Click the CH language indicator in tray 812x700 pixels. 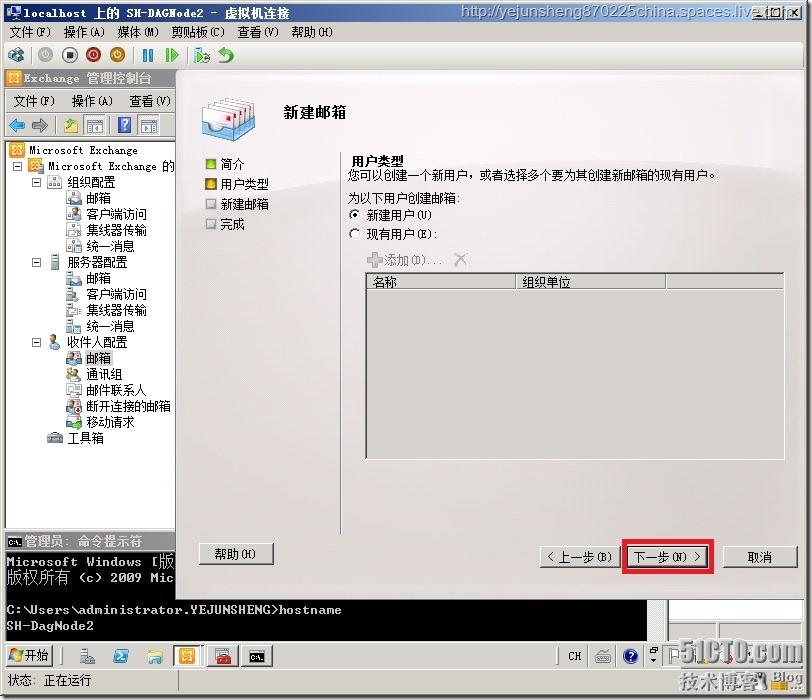click(575, 656)
